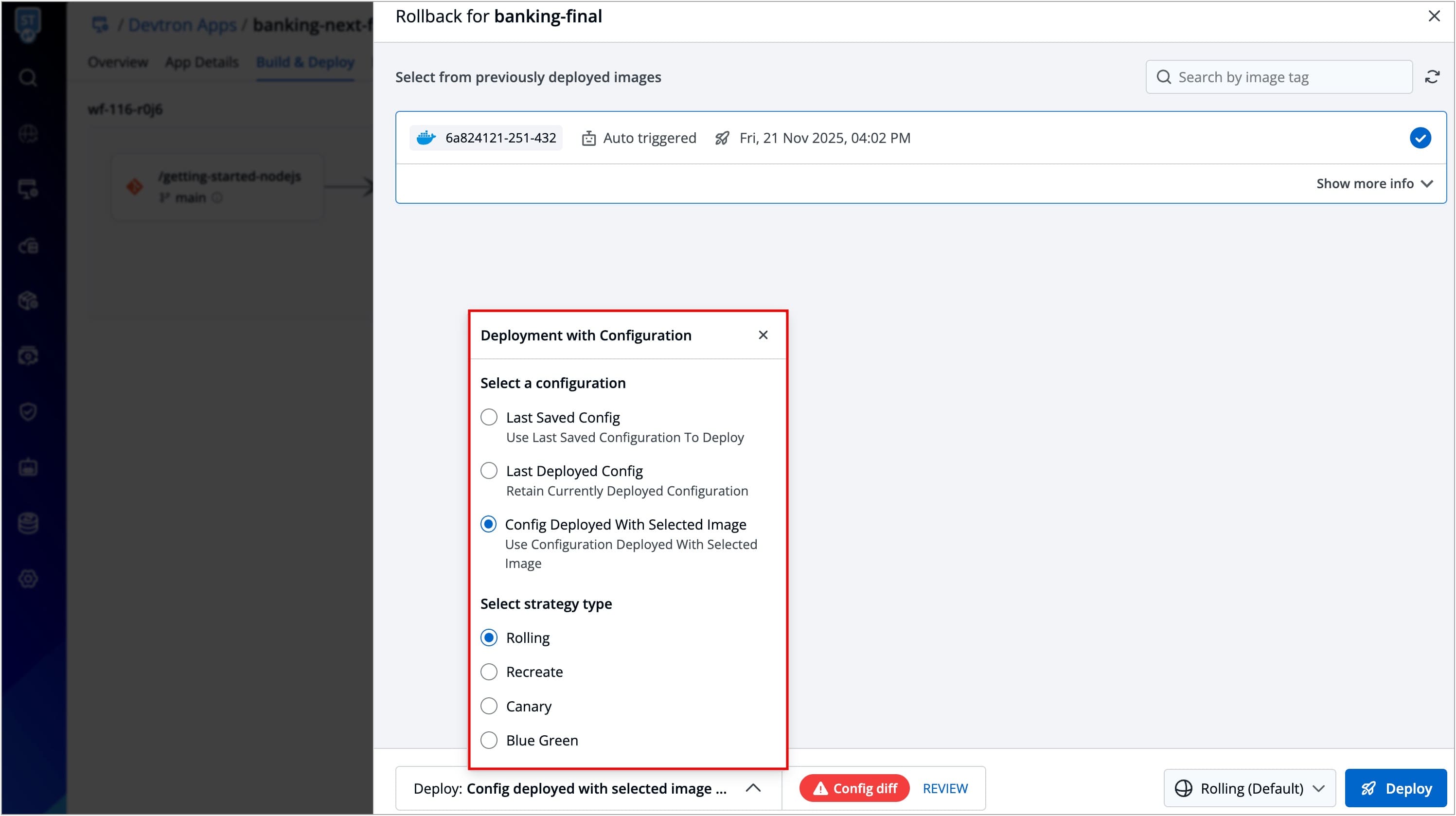Pick the Canary deployment strategy
1456x816 pixels.
pyautogui.click(x=489, y=706)
